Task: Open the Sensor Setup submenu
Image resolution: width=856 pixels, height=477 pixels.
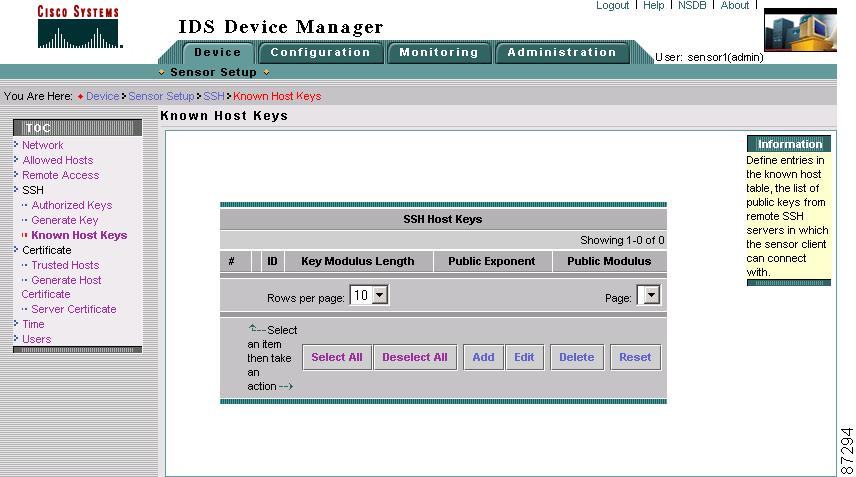Action: click(x=213, y=72)
